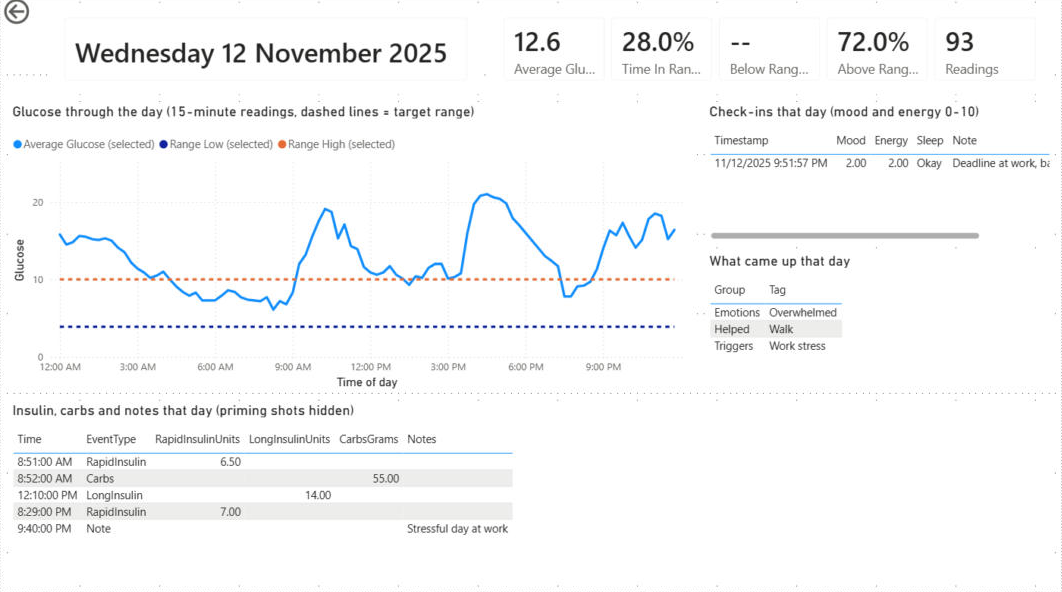Select the 8:51:00 AM event row
Screen dimensions: 1062x592
click(x=263, y=462)
